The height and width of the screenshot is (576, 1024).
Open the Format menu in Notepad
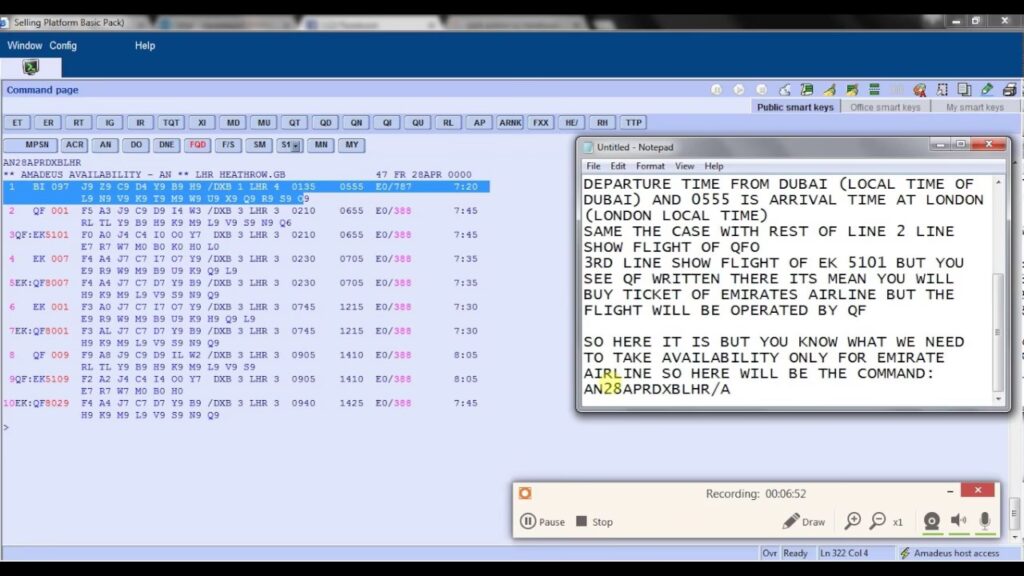650,166
